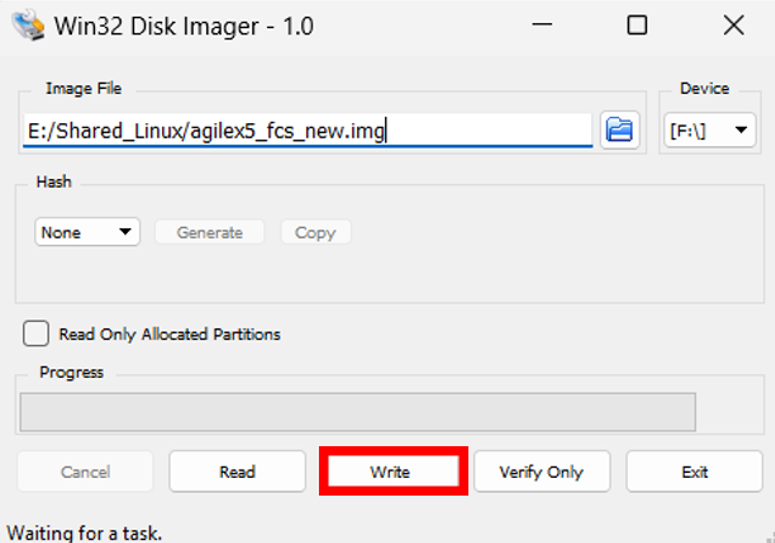775x543 pixels.
Task: Exit the application with the Exit button
Action: click(694, 472)
